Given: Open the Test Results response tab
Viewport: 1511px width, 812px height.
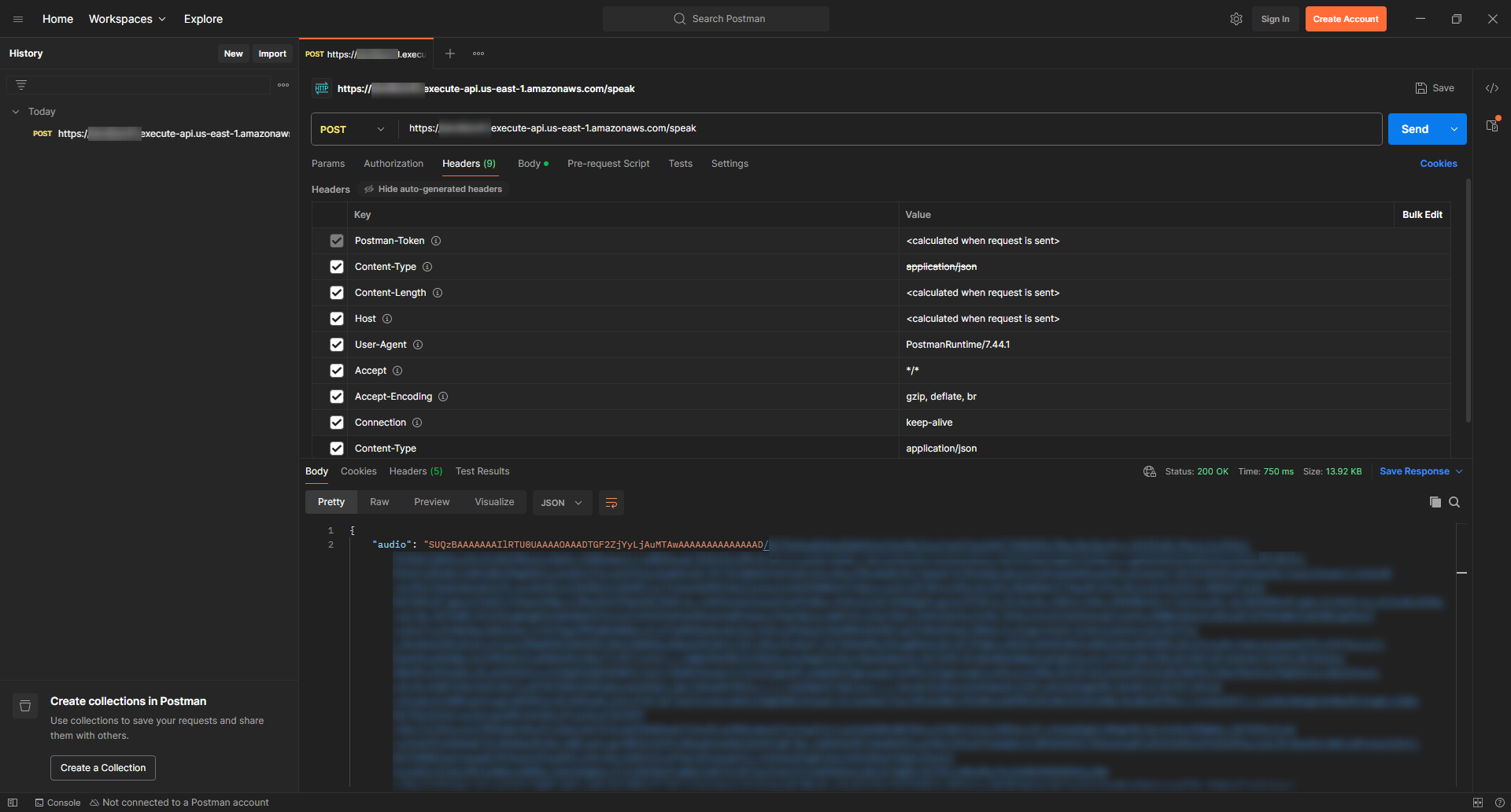Looking at the screenshot, I should click(x=482, y=471).
